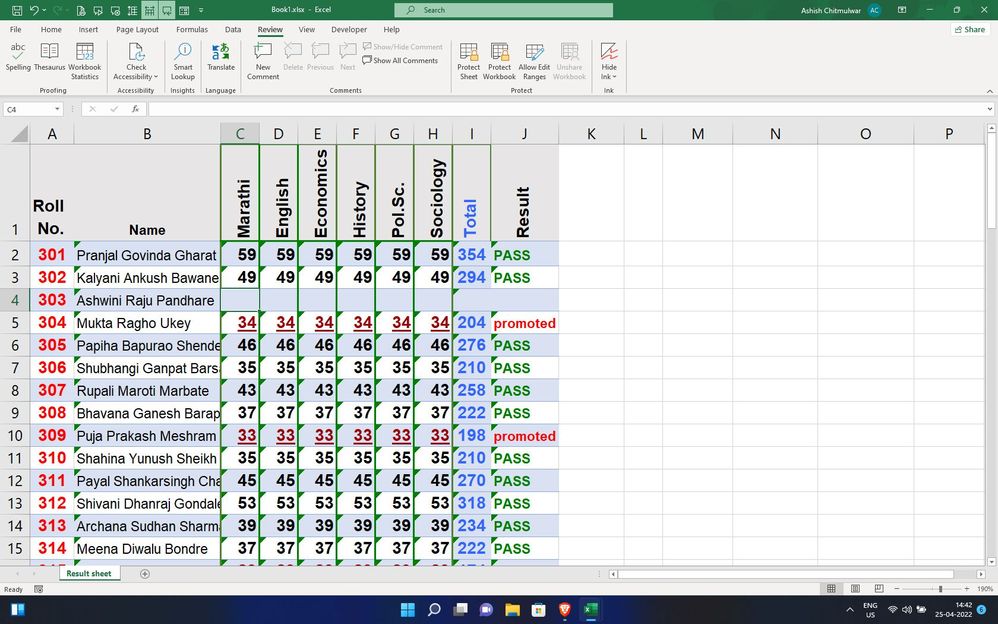
Task: Click the Save icon in quick access toolbar
Action: click(x=17, y=10)
